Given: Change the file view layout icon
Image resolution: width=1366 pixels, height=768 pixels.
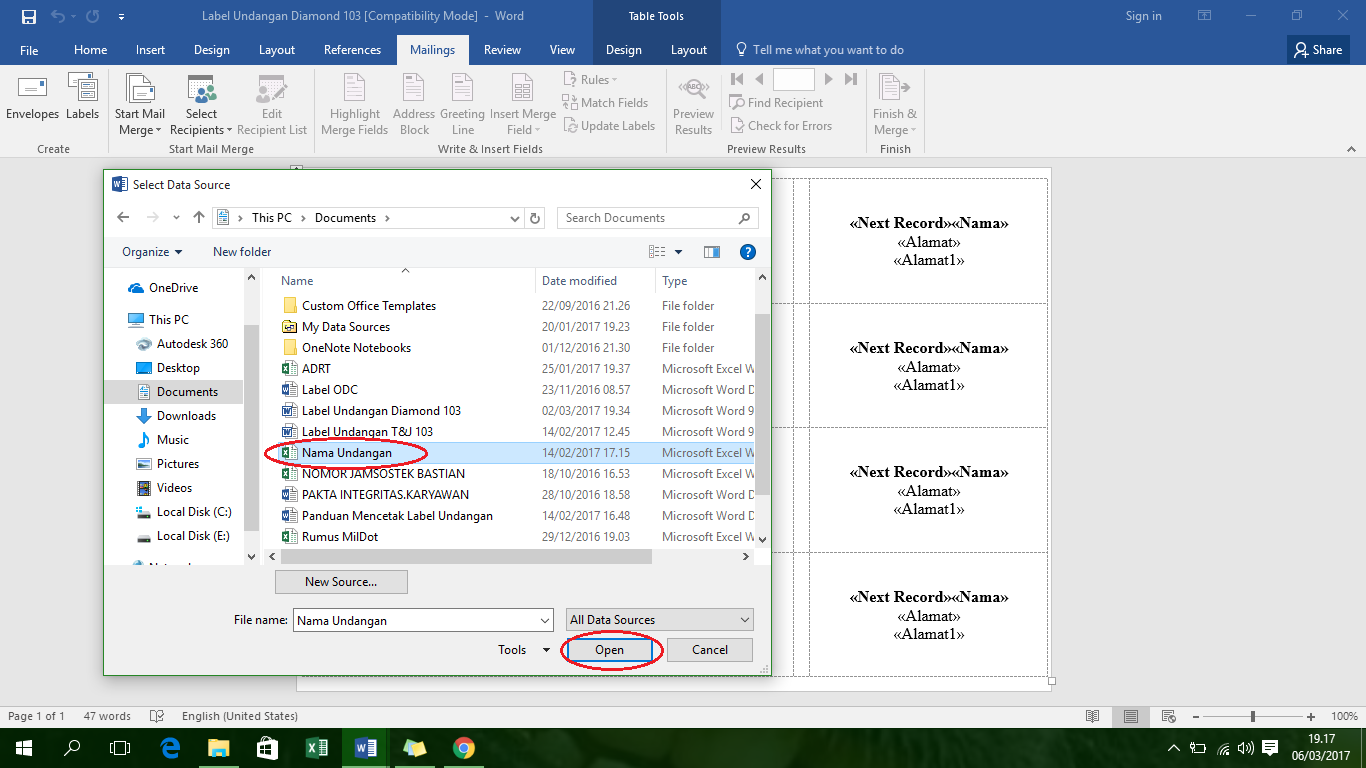Looking at the screenshot, I should (x=657, y=252).
